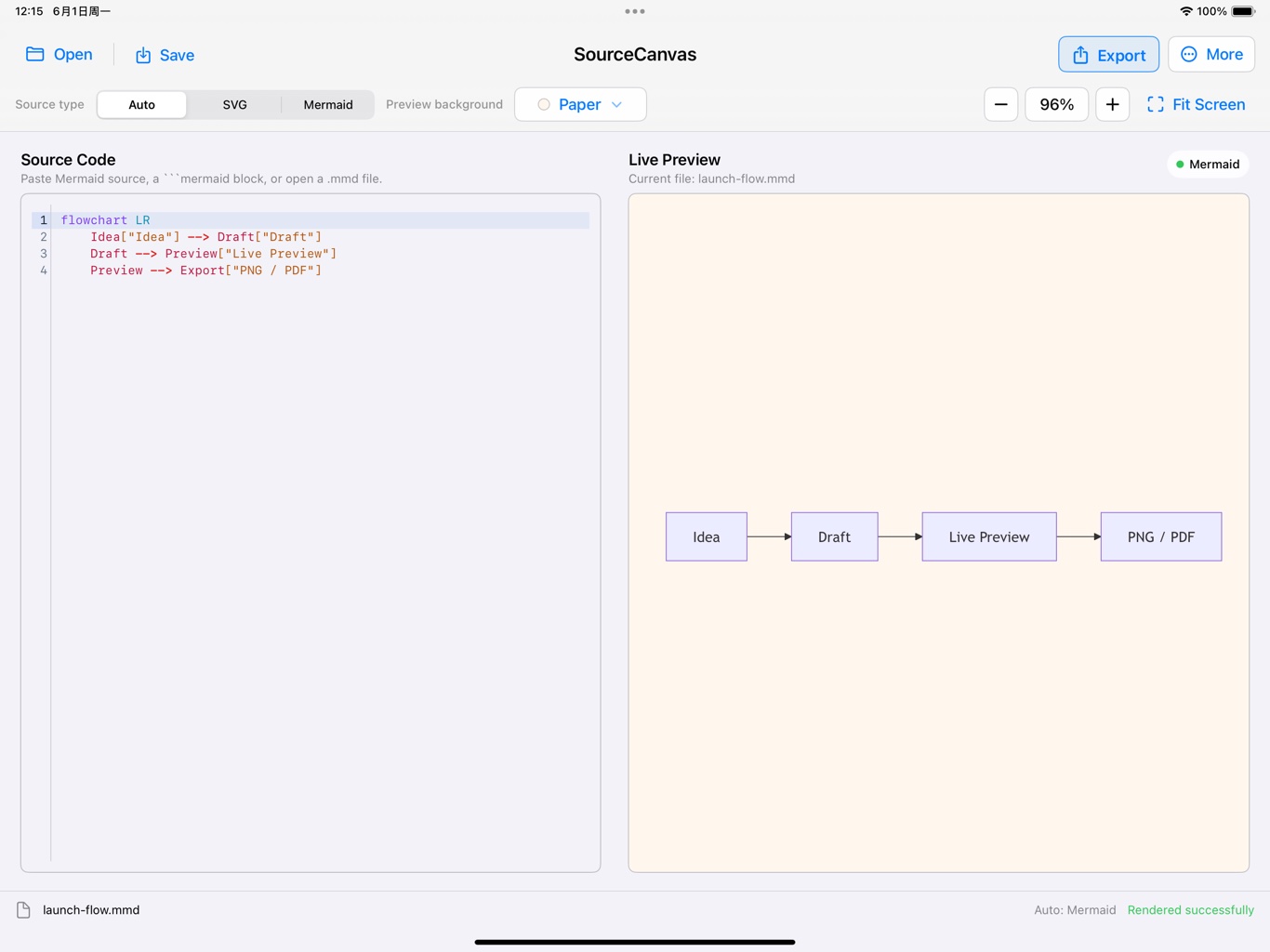Tap the Wi-Fi status icon
The width and height of the screenshot is (1270, 952).
point(1186,11)
